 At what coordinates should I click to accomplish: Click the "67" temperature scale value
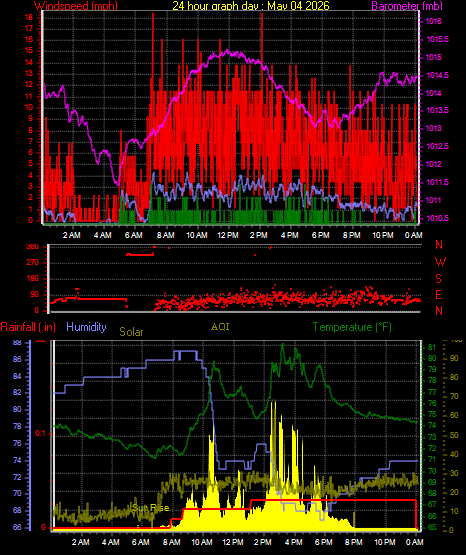click(x=432, y=504)
